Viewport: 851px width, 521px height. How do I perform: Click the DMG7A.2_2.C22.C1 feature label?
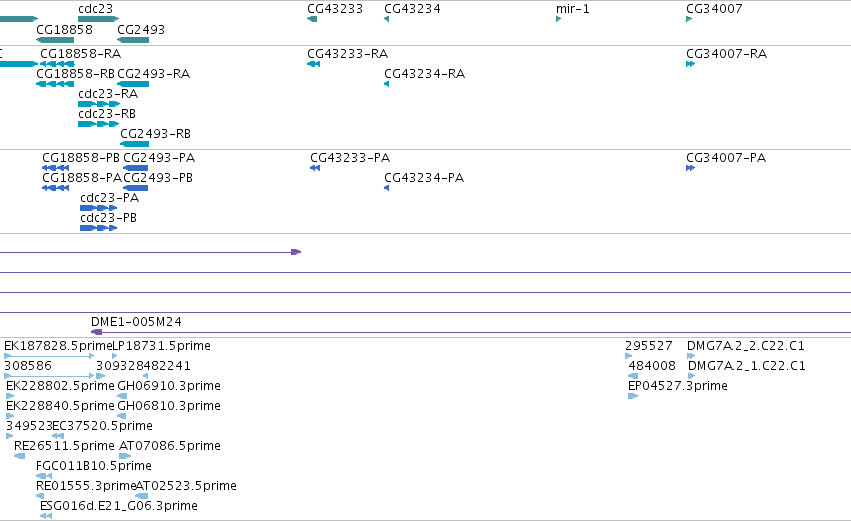click(746, 346)
